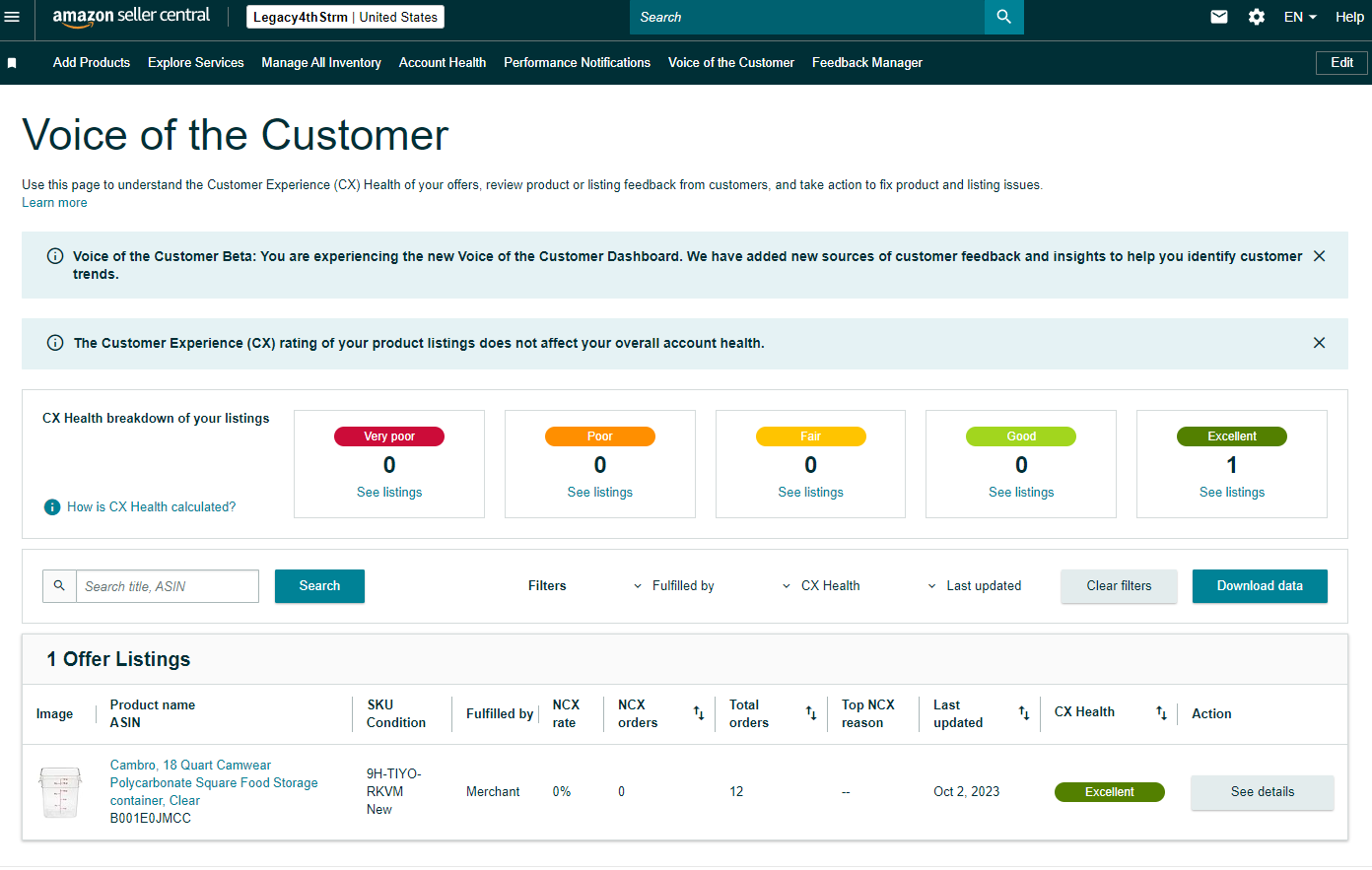1372x870 pixels.
Task: Open the hamburger main menu
Action: coord(12,17)
